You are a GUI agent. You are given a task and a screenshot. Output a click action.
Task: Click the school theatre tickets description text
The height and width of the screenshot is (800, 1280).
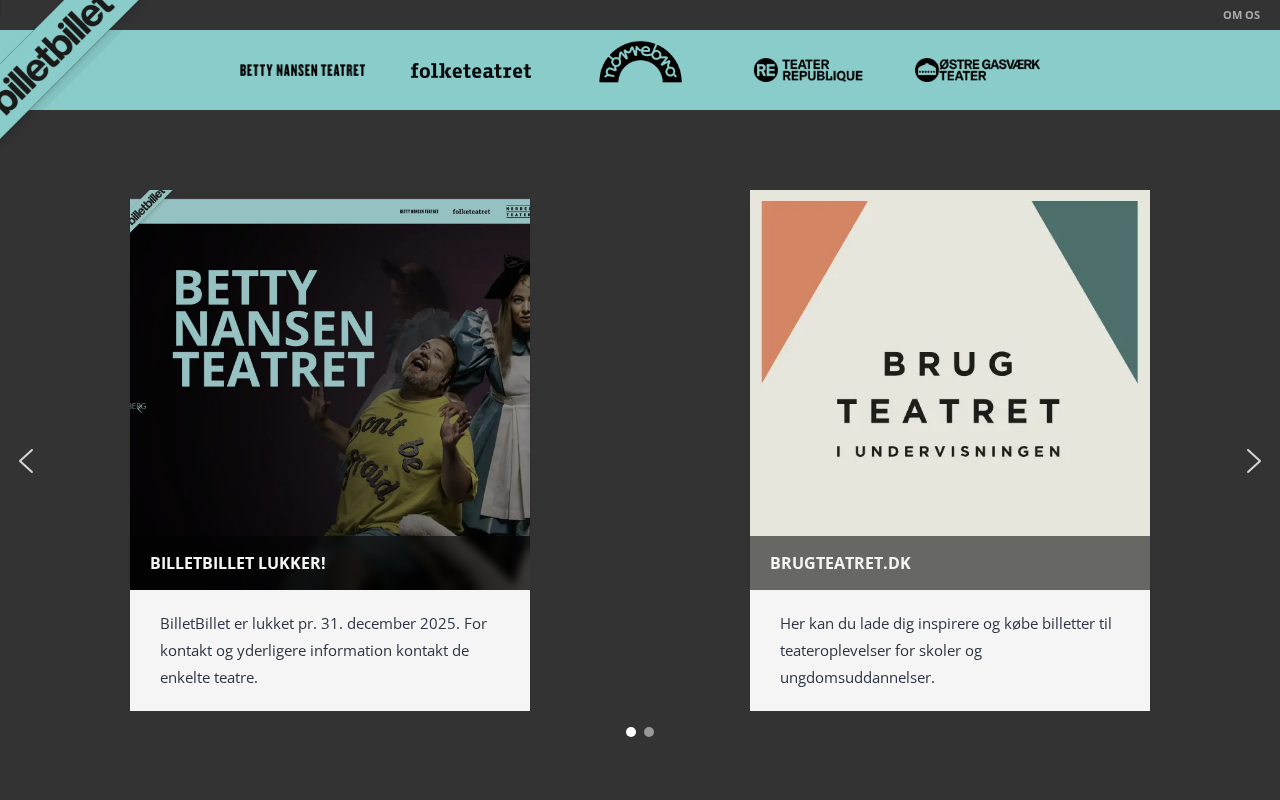point(945,650)
